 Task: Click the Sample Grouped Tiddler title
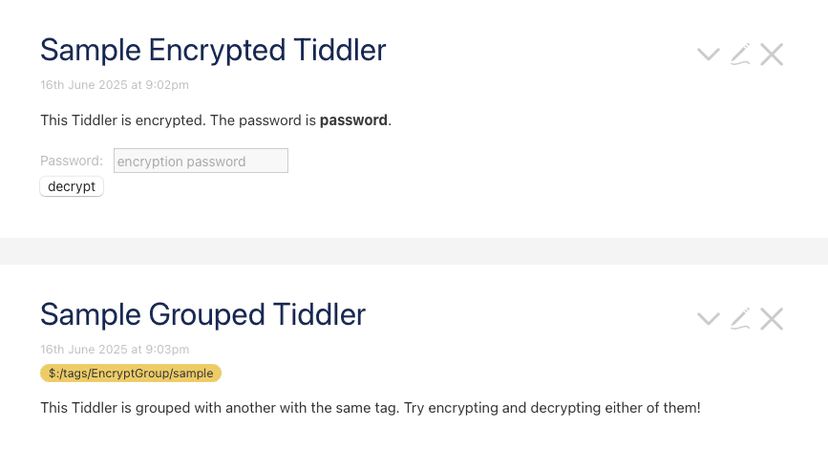[202, 314]
